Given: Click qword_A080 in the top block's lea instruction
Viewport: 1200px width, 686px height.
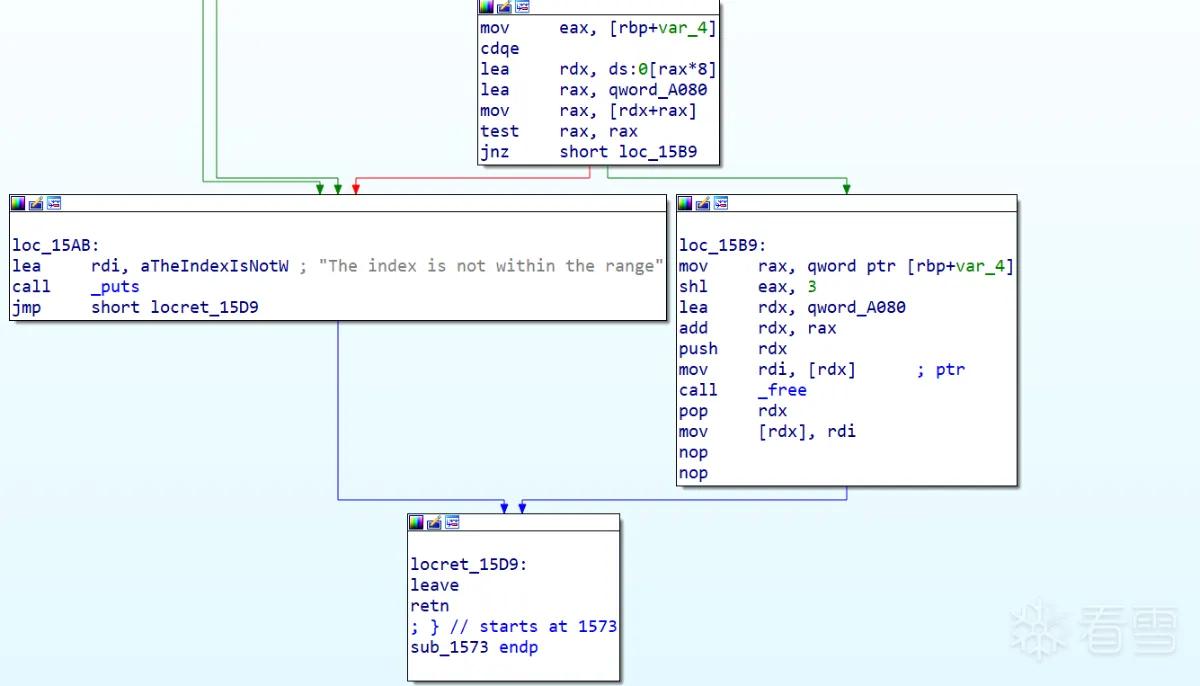Looking at the screenshot, I should click(x=658, y=90).
